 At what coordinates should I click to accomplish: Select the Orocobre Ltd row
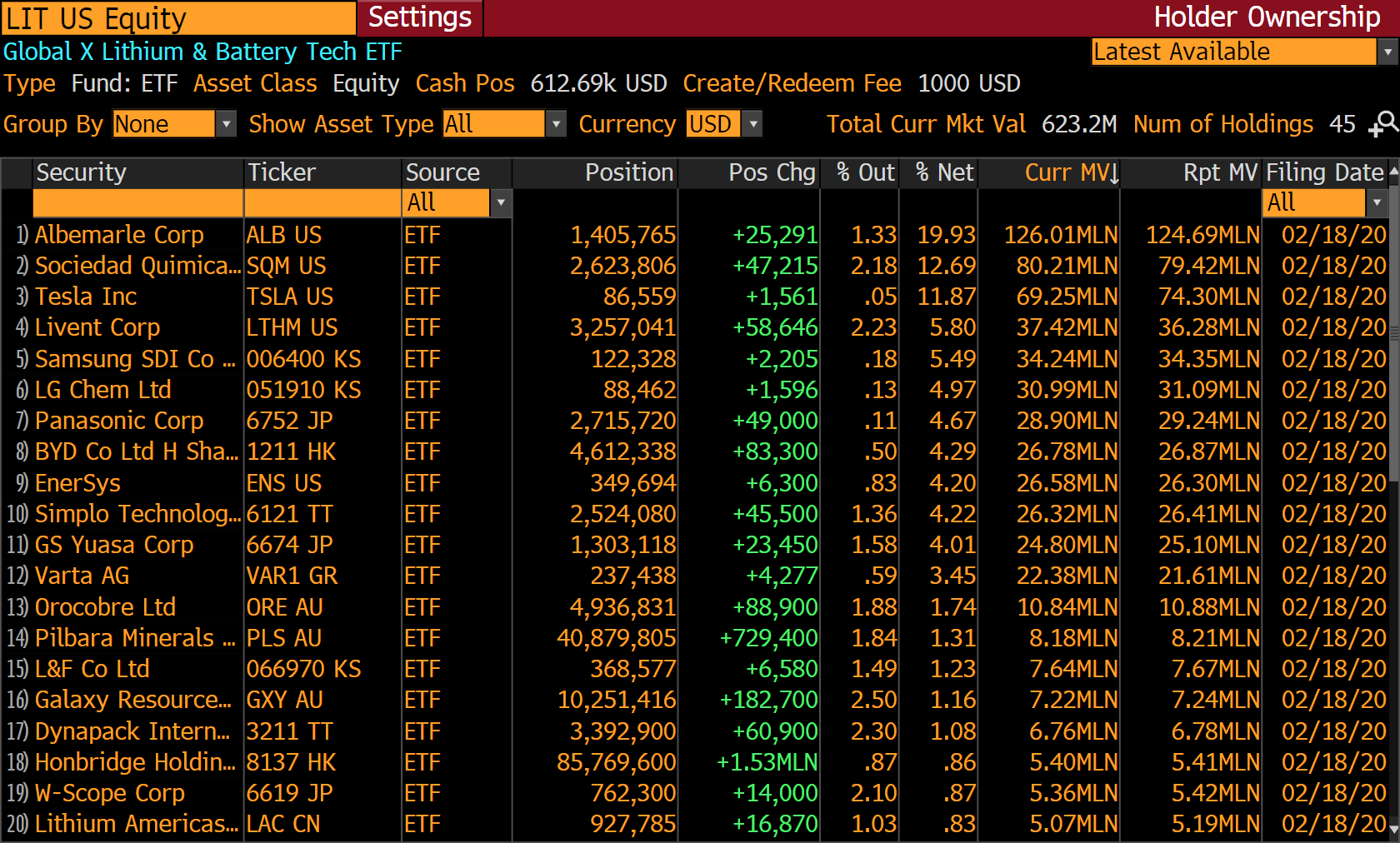[x=694, y=607]
